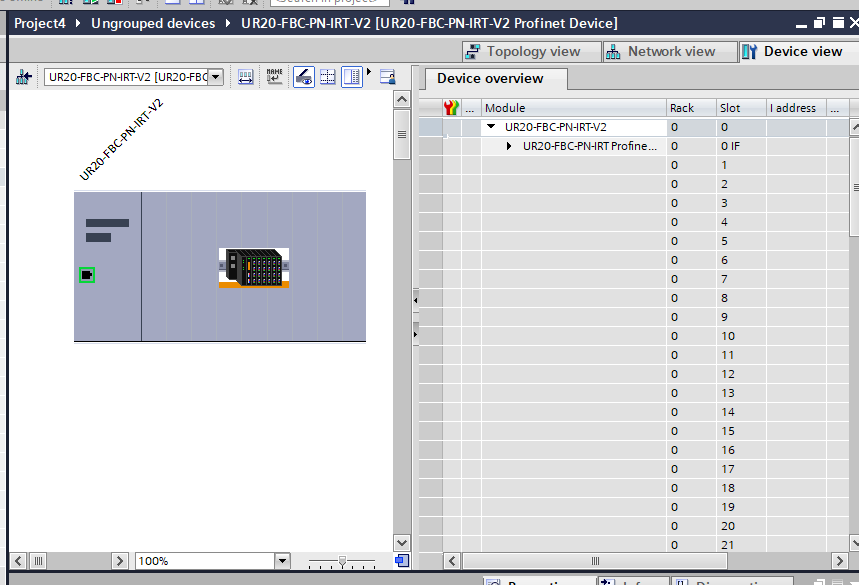Toggle the protected areas eye icon
This screenshot has width=859, height=585.
303,77
